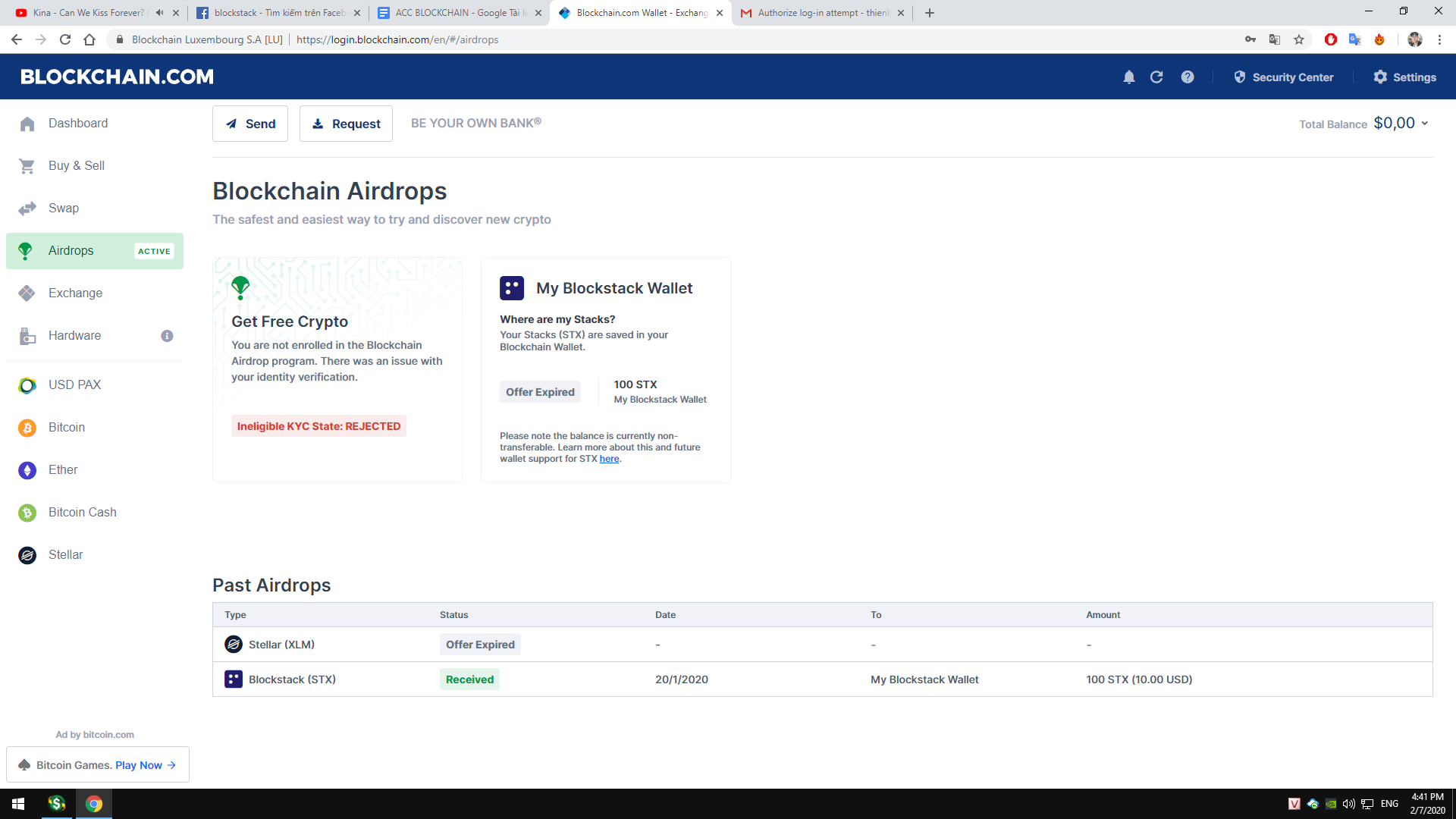1456x819 pixels.
Task: Open the help question mark icon
Action: [1188, 77]
